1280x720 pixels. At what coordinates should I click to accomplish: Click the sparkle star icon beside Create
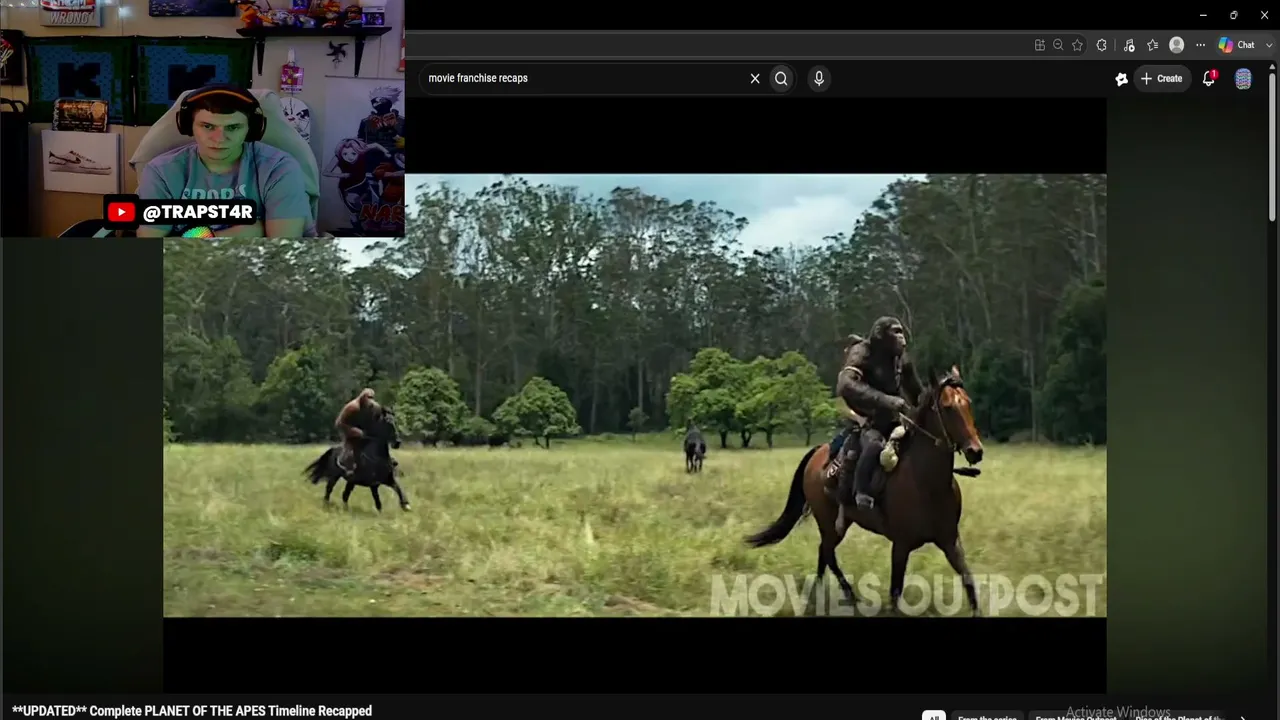coord(1121,79)
